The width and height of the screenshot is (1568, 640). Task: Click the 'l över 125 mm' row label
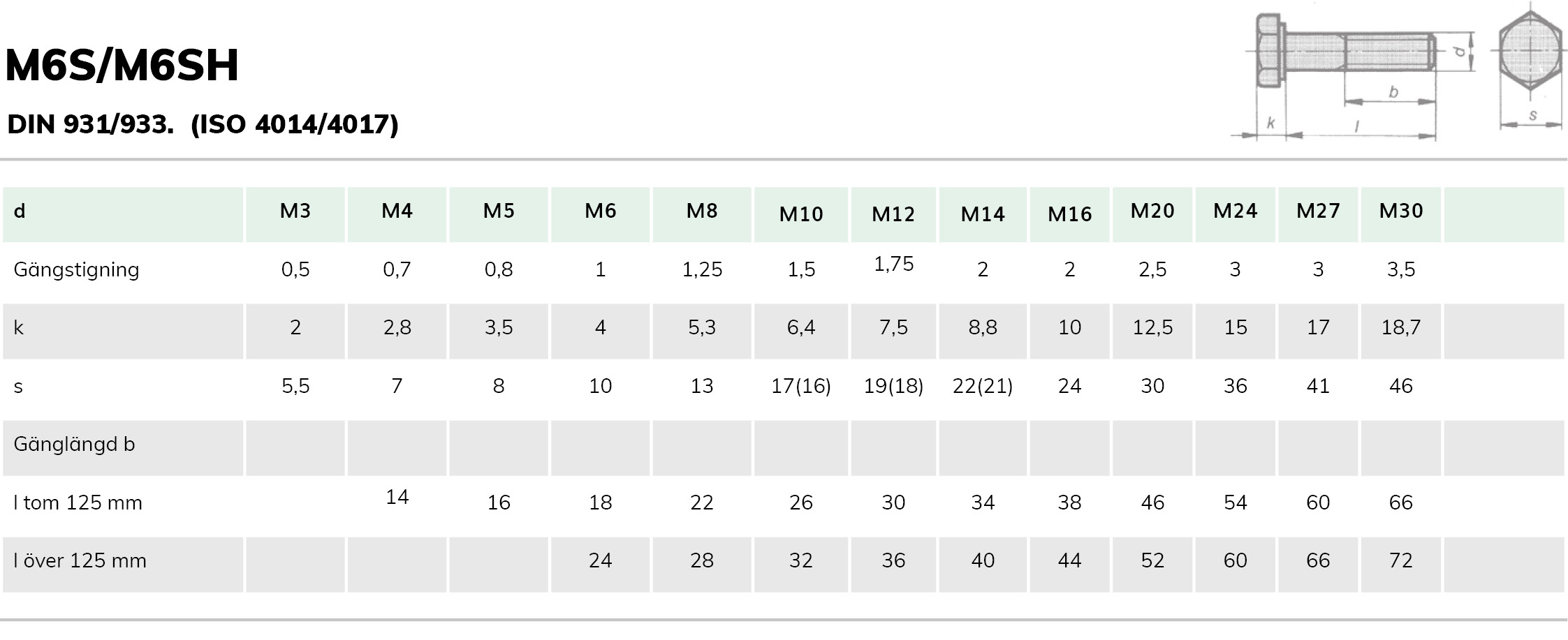point(80,560)
